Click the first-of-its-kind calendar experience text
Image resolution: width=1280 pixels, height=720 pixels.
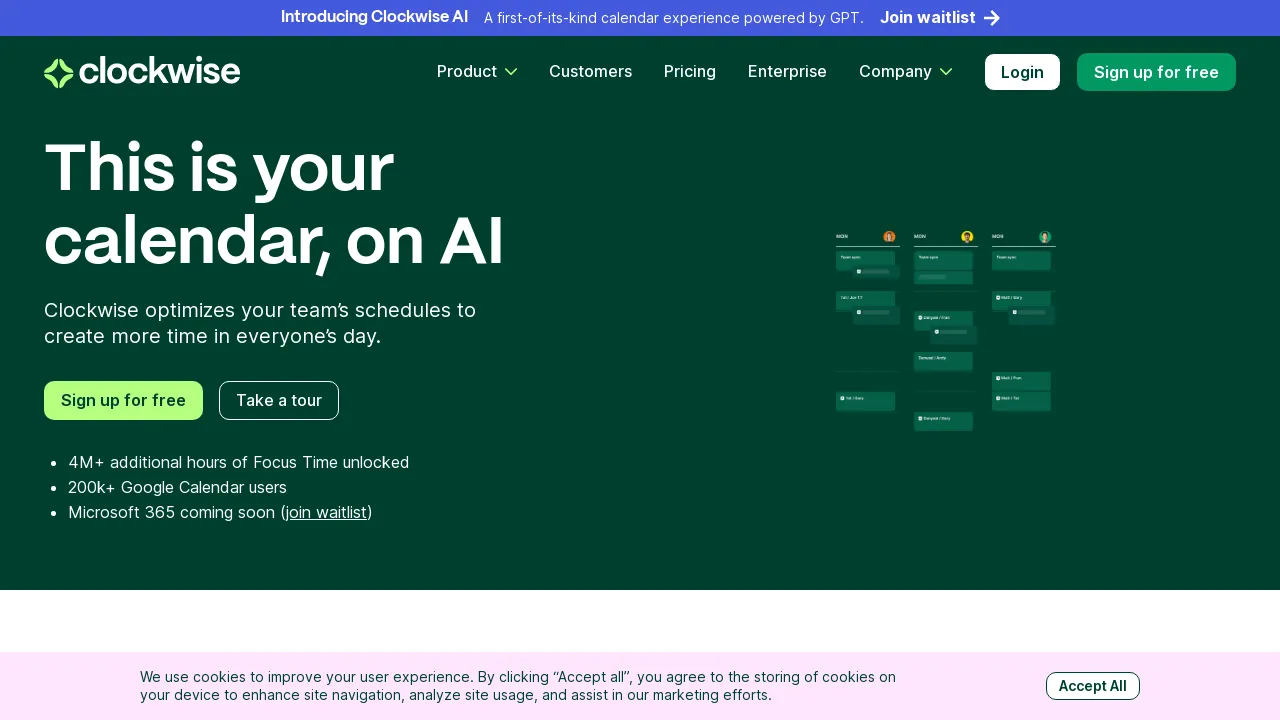click(674, 18)
